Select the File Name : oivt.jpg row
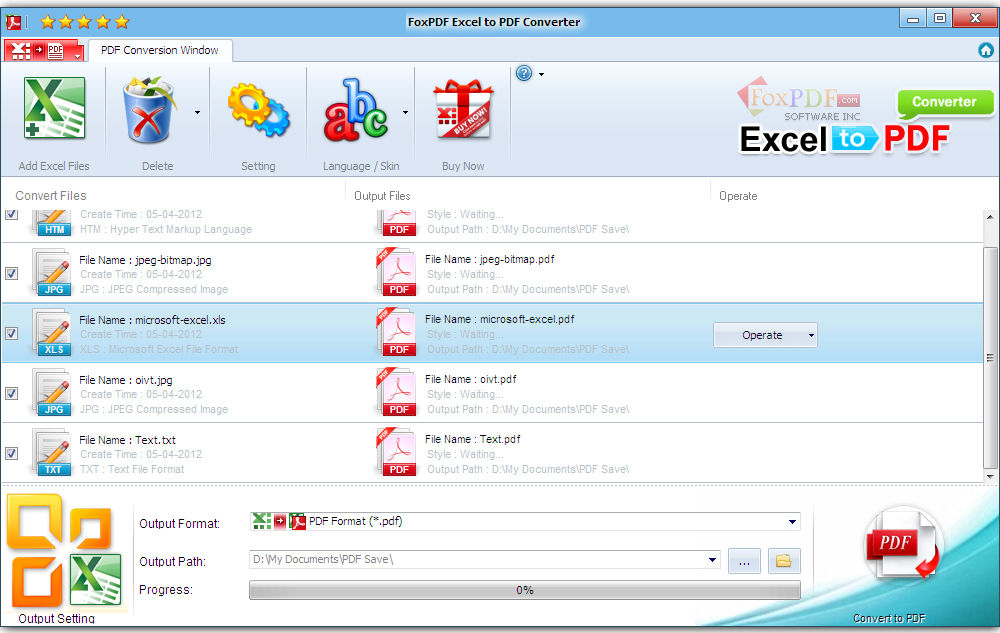Screen dimensions: 1000x633 click(492, 393)
